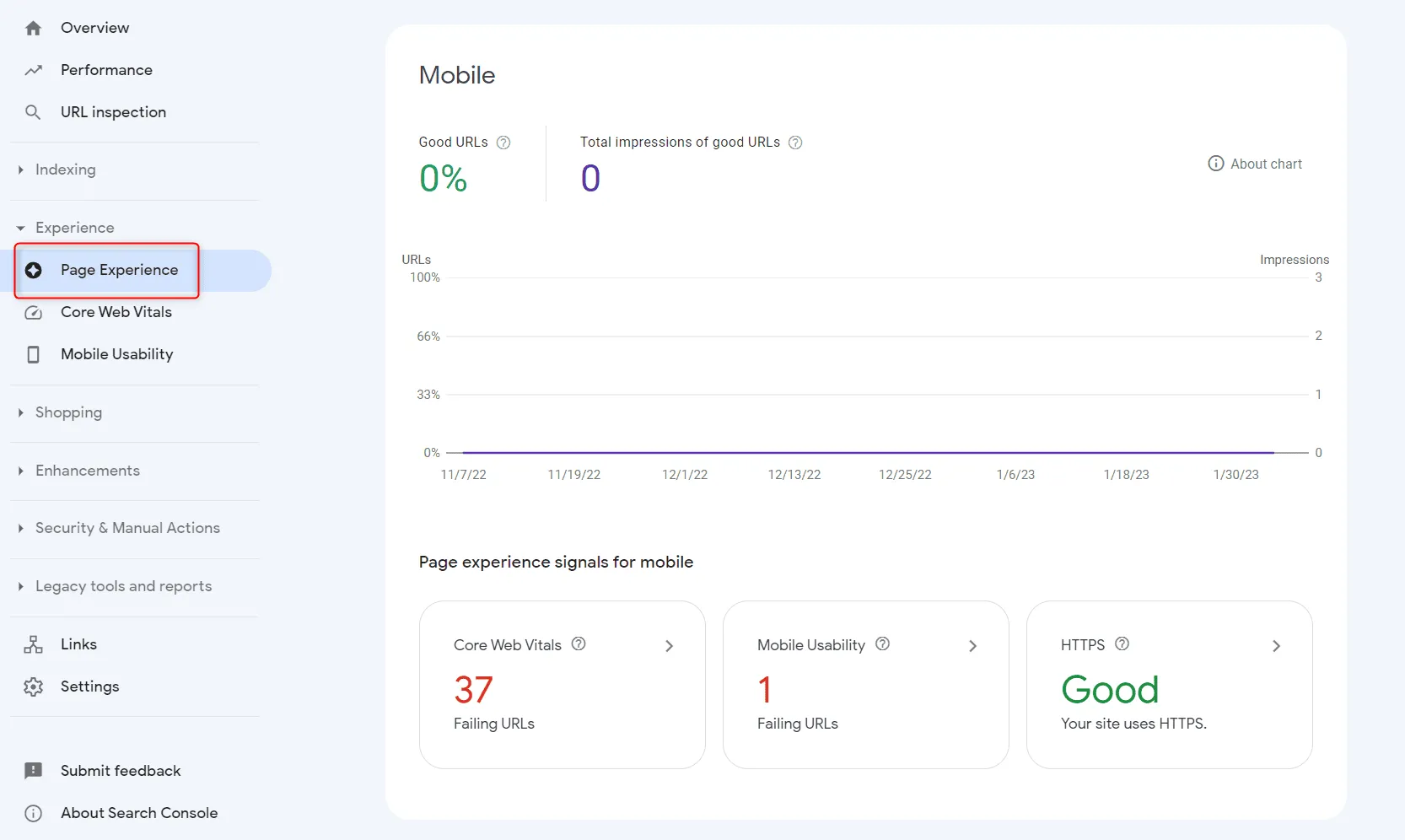The width and height of the screenshot is (1405, 840).
Task: Click the 0% Good URLs value
Action: pyautogui.click(x=443, y=178)
